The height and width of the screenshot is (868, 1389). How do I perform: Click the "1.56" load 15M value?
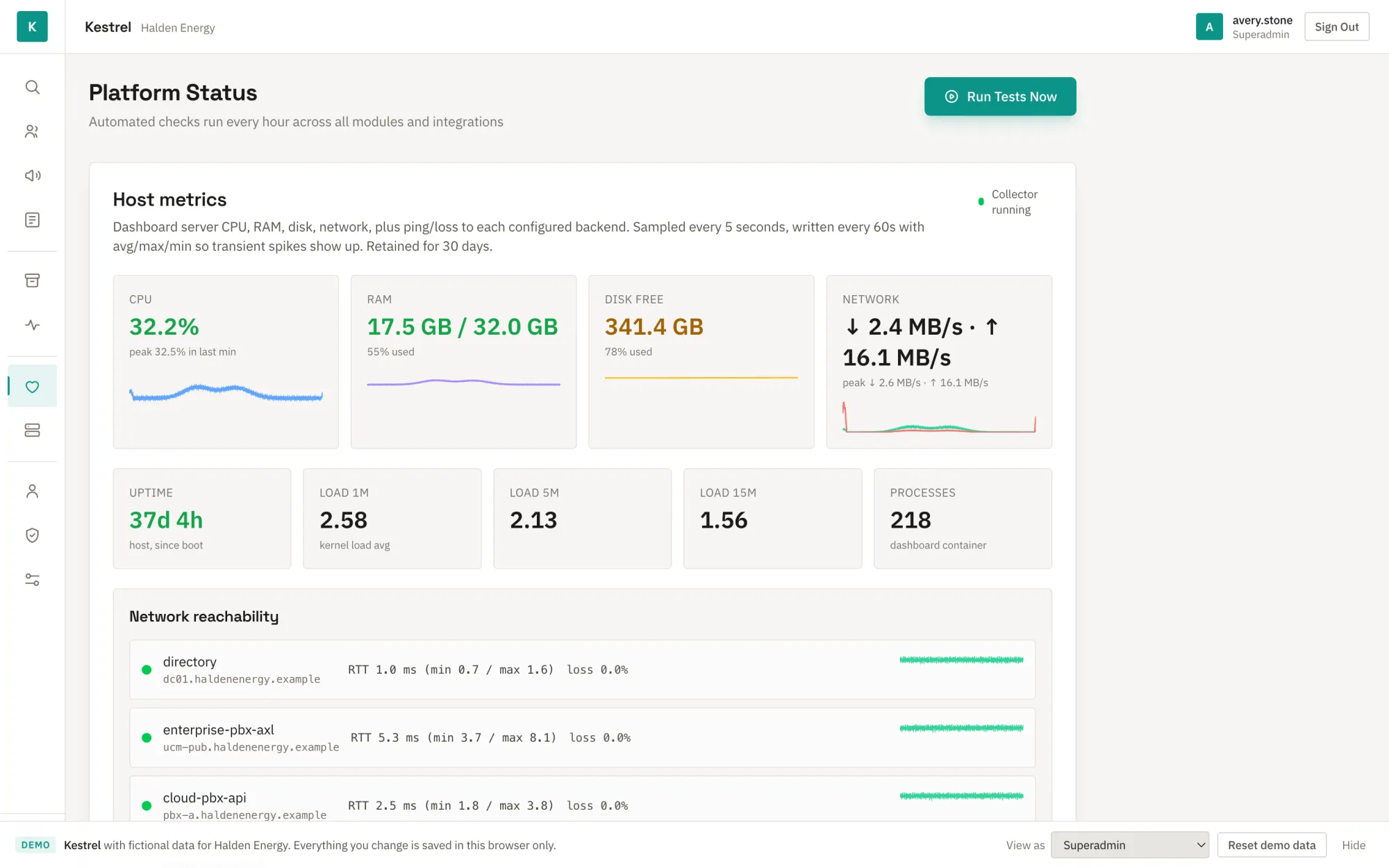724,520
